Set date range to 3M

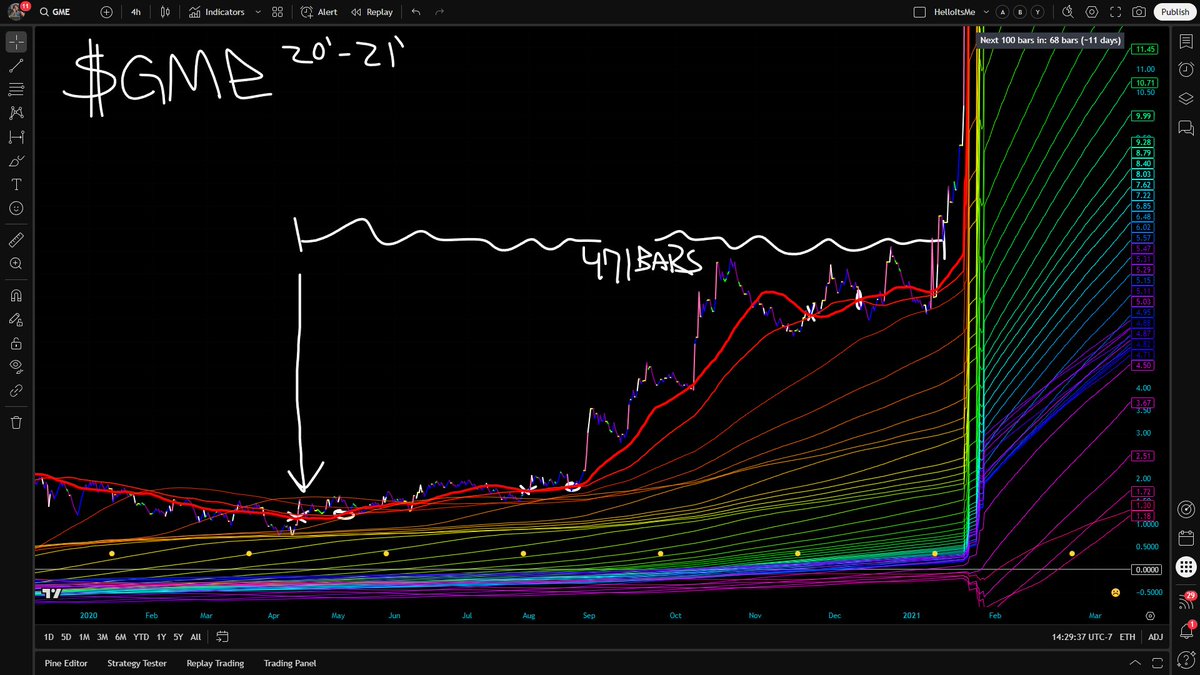102,637
